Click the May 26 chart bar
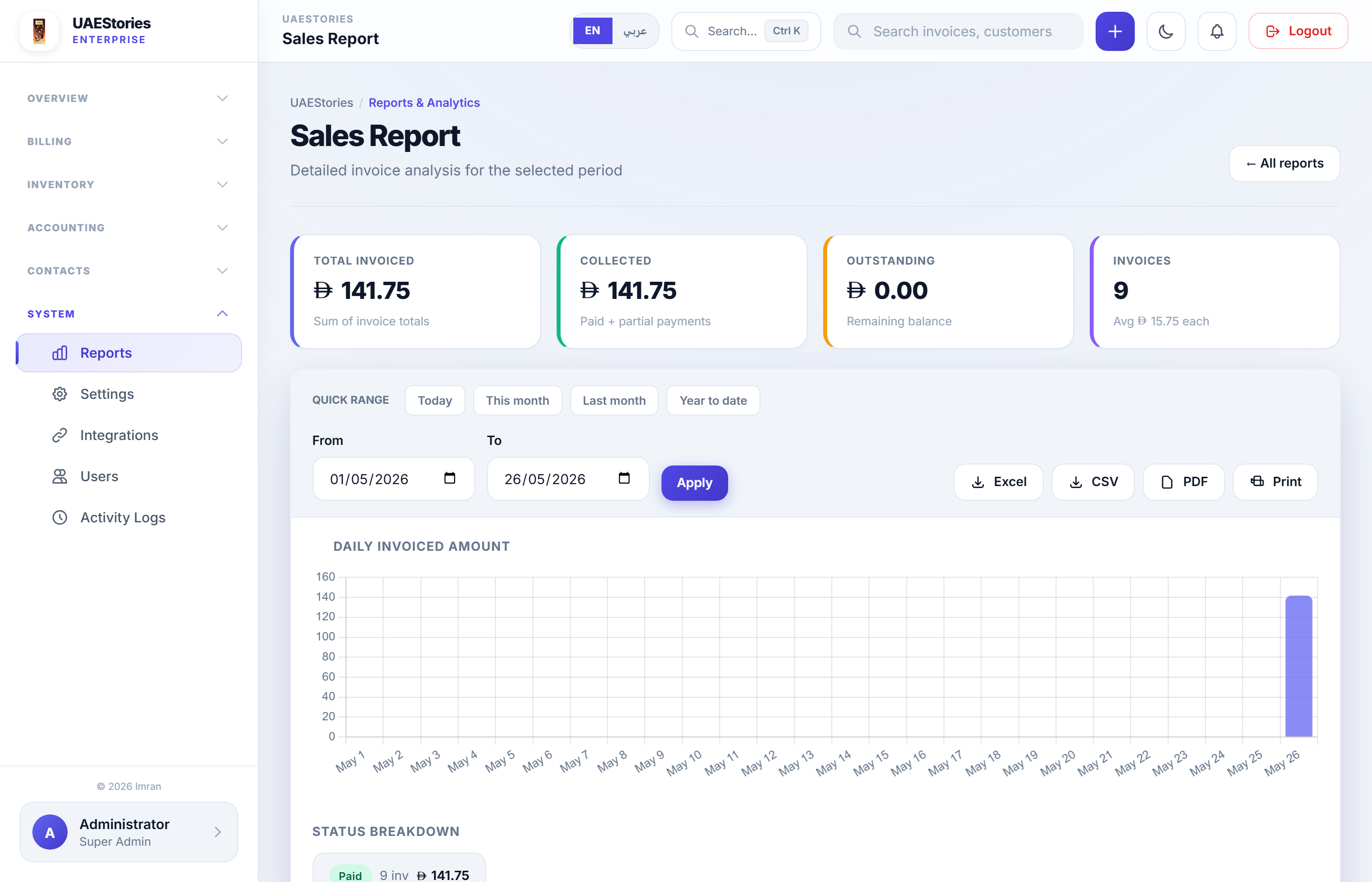Image resolution: width=1372 pixels, height=882 pixels. (x=1298, y=666)
